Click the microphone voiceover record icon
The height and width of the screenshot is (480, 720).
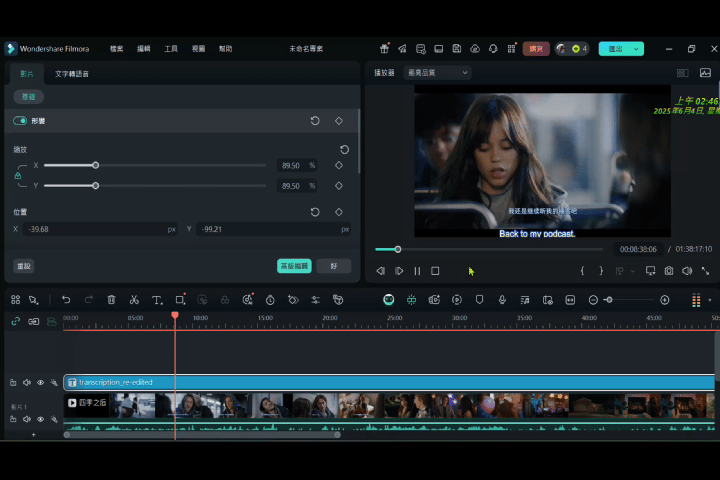[502, 300]
